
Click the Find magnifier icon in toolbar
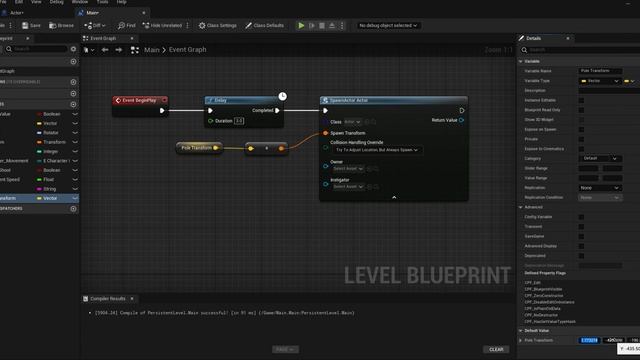[x=121, y=25]
